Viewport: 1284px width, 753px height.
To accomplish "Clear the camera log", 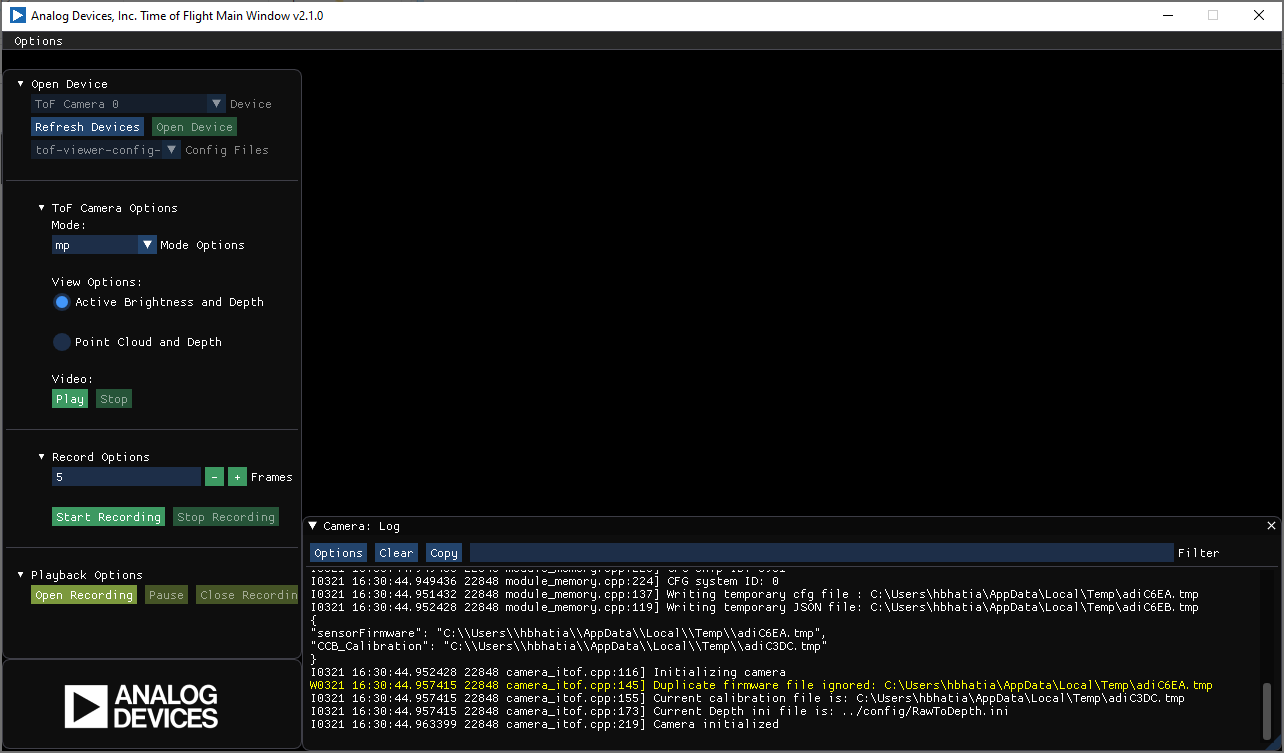I will tap(396, 553).
